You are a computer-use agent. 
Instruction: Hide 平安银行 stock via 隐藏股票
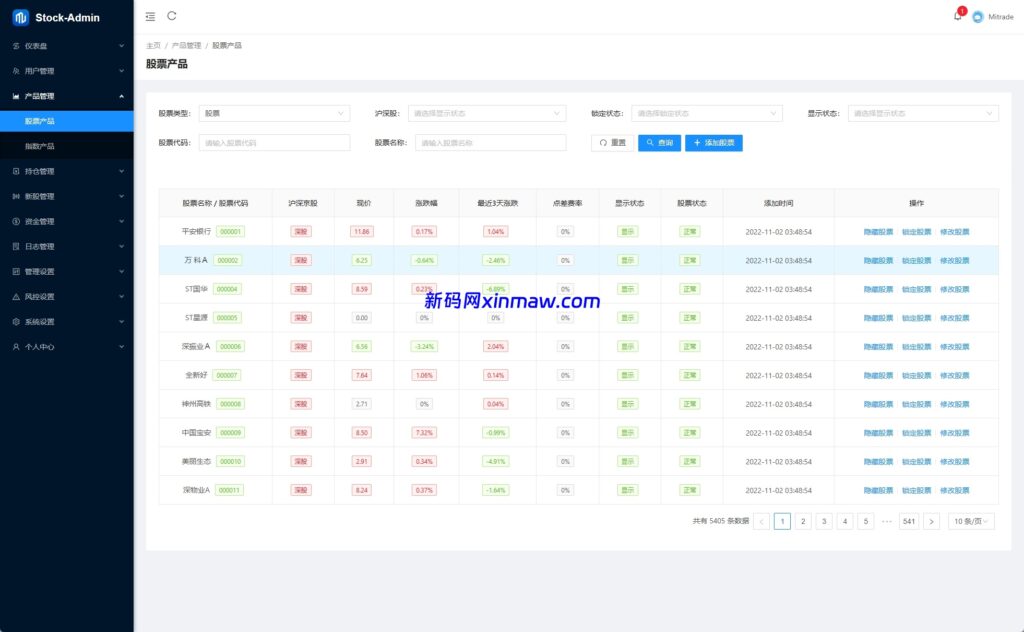point(878,232)
